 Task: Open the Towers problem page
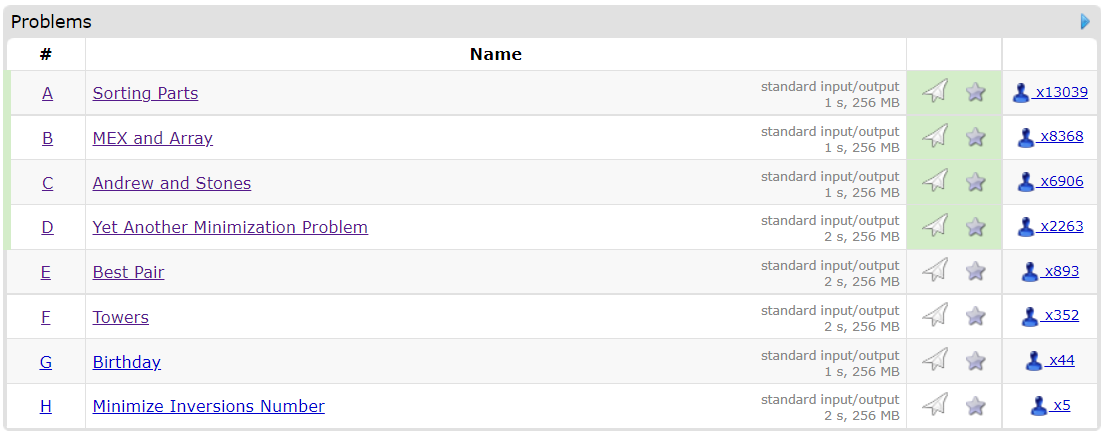pos(121,317)
